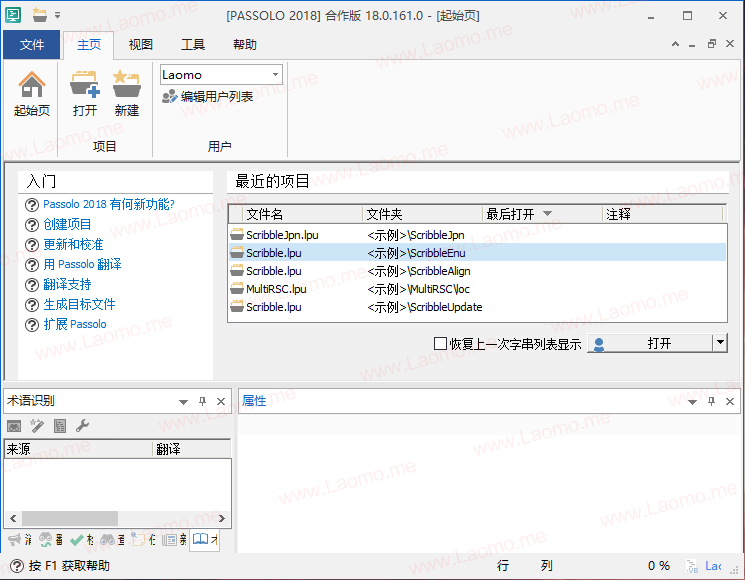The height and width of the screenshot is (580, 745).
Task: Open the 创建项目 help link
Action: (67, 224)
